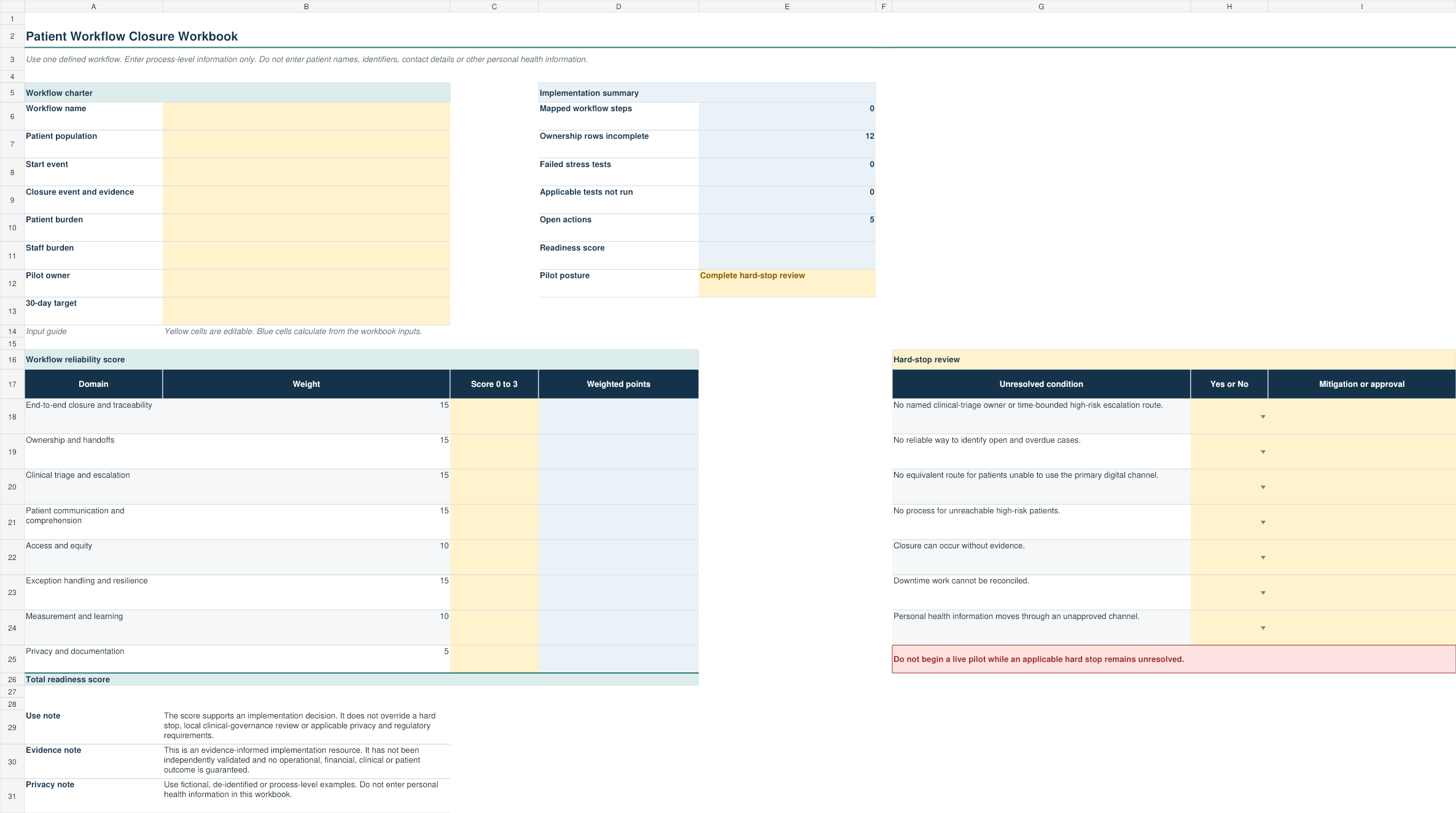Click the 'Workflow charter' section header
The height and width of the screenshot is (813, 1456).
click(x=237, y=93)
